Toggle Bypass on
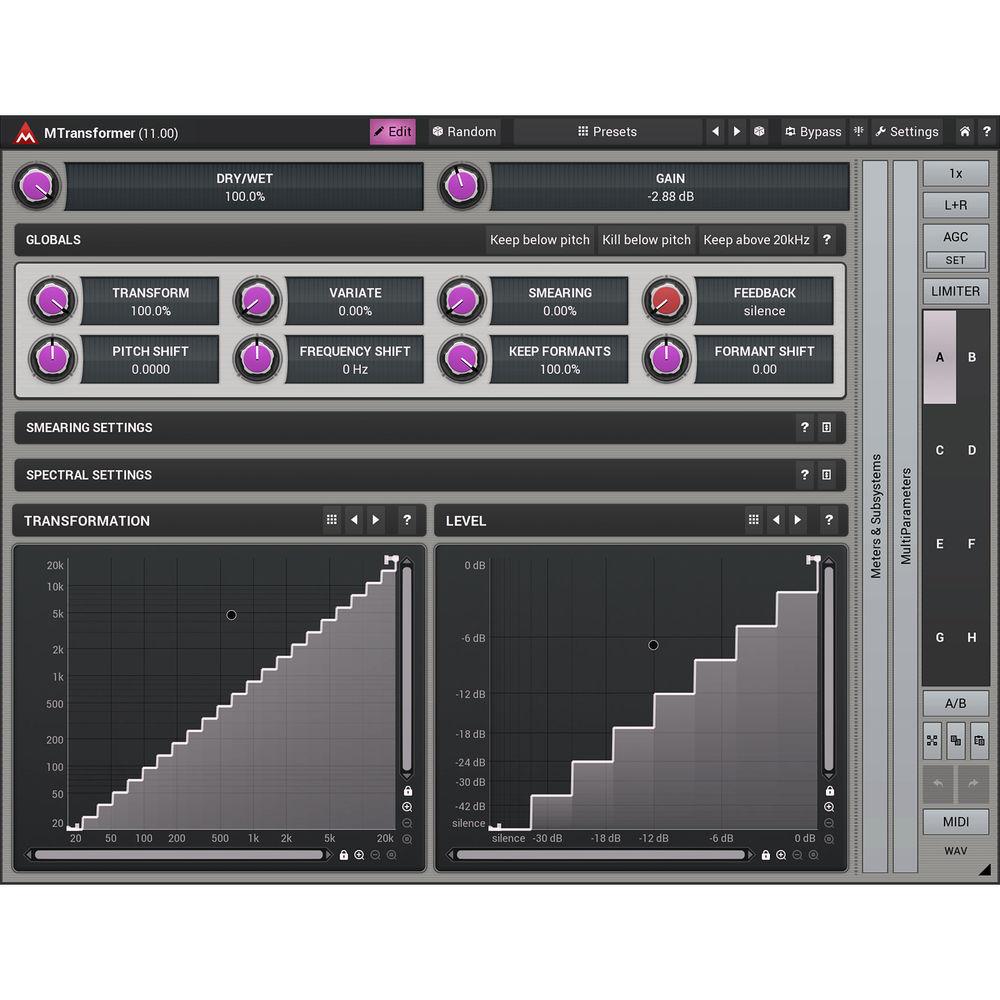The image size is (1000, 1000). [x=813, y=131]
